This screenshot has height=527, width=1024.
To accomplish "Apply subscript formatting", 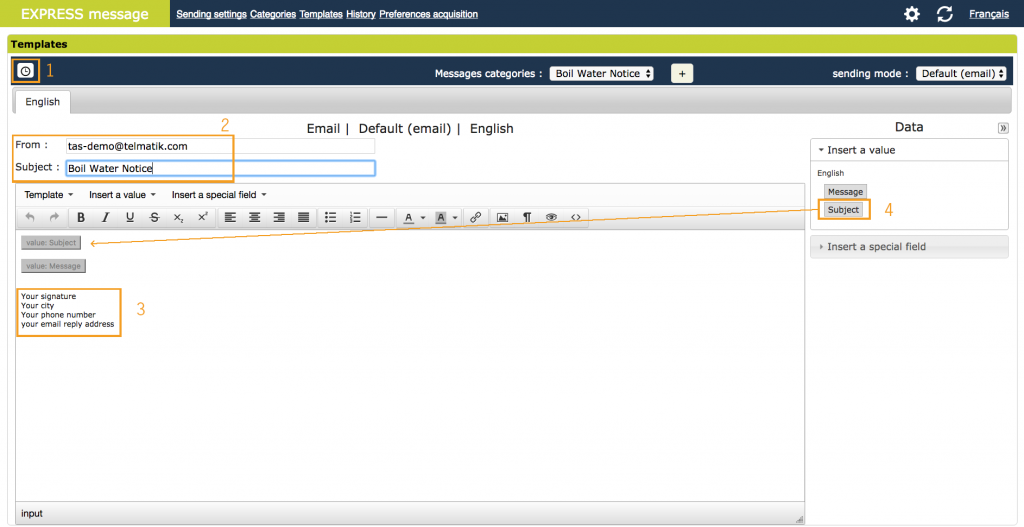I will [x=178, y=217].
